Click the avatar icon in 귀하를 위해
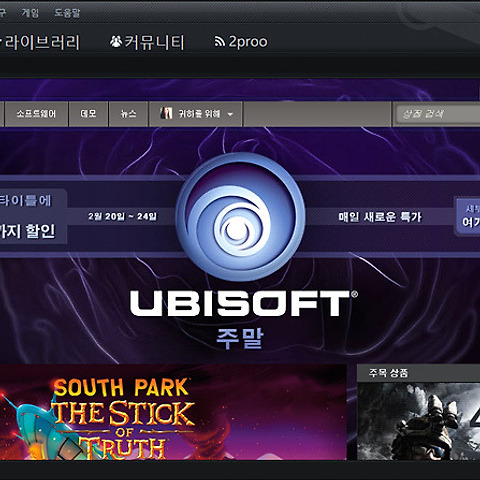480x480 pixels. (x=166, y=113)
